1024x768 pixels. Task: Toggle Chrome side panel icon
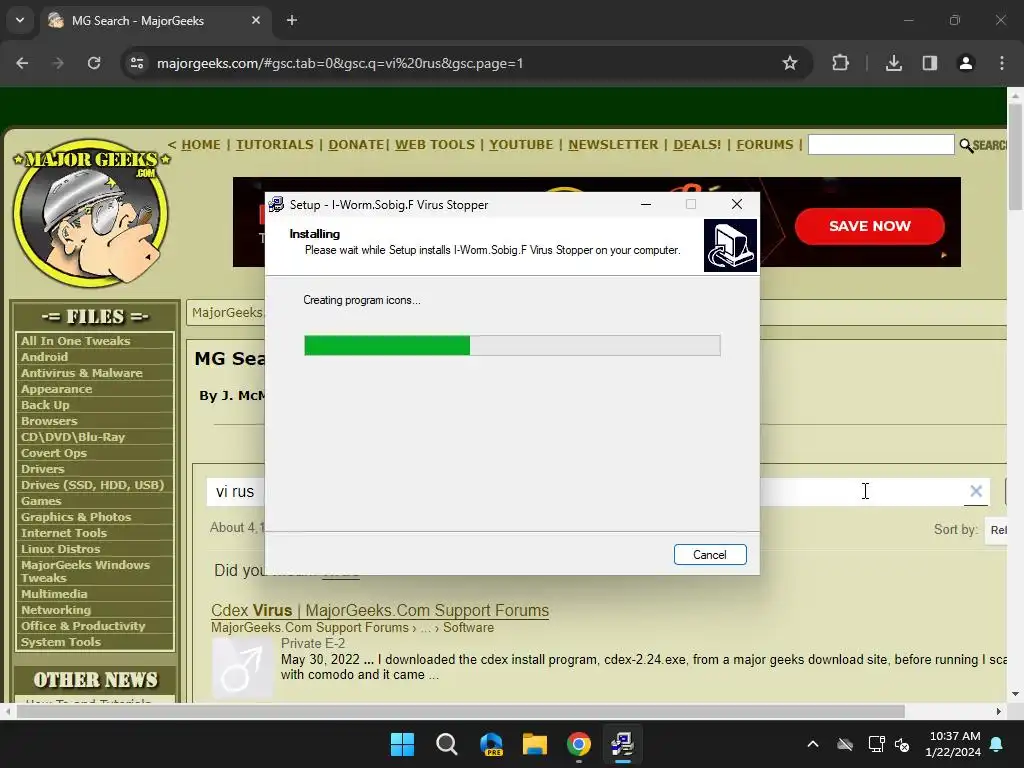(x=929, y=63)
